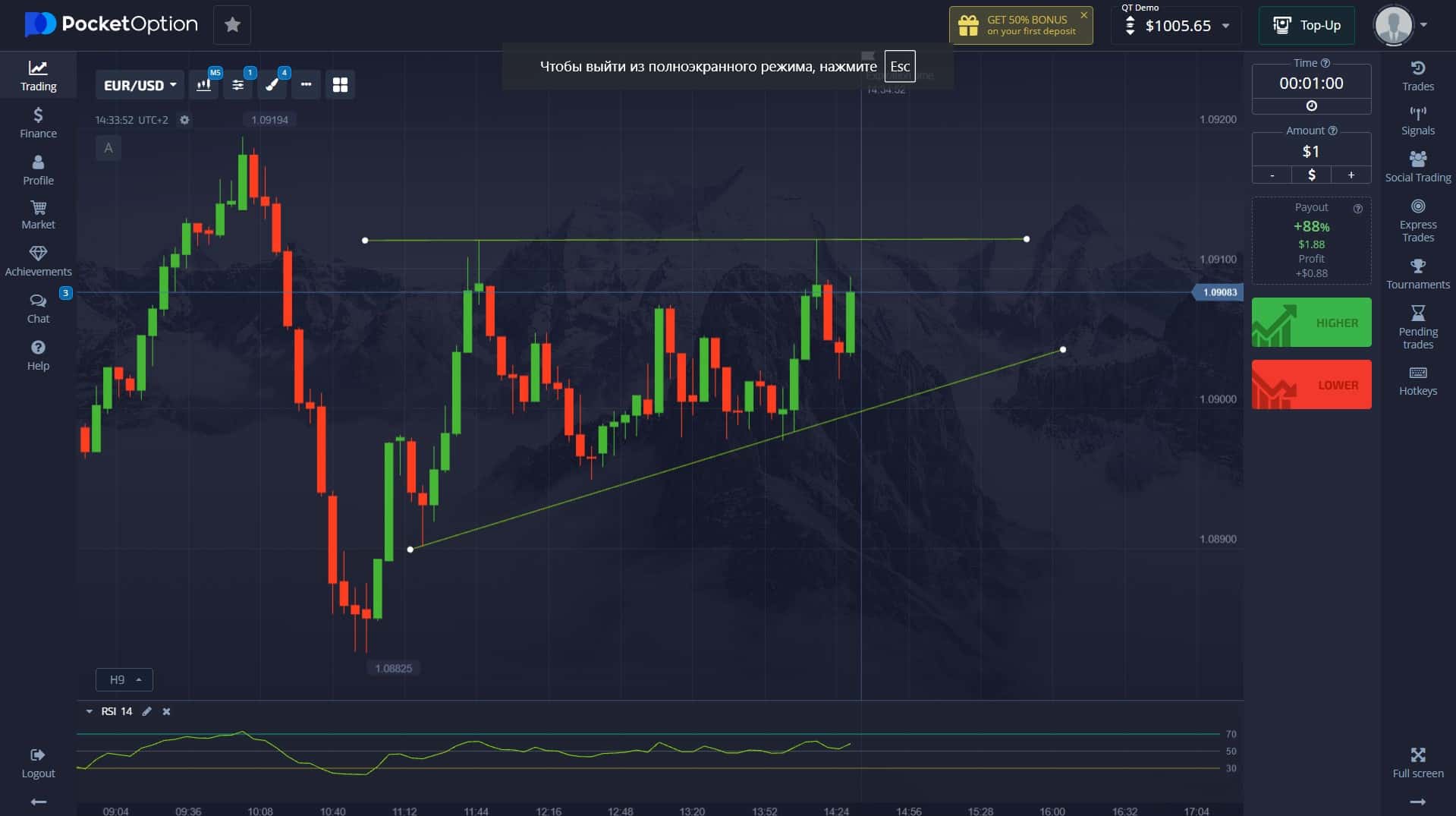
Task: Switch amount currency with the $ toggle
Action: (1311, 175)
